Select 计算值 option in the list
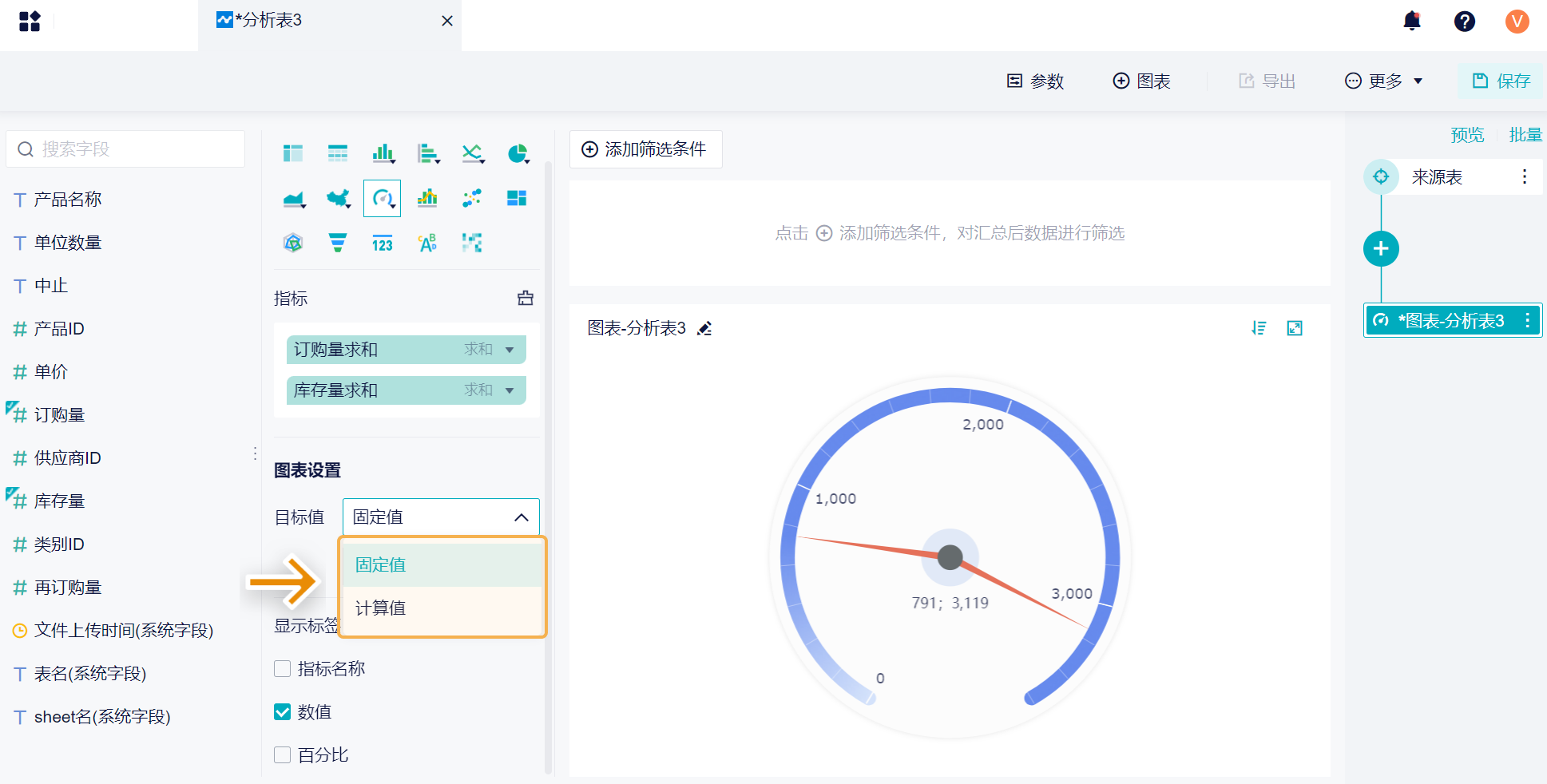This screenshot has width=1547, height=784. [x=442, y=608]
